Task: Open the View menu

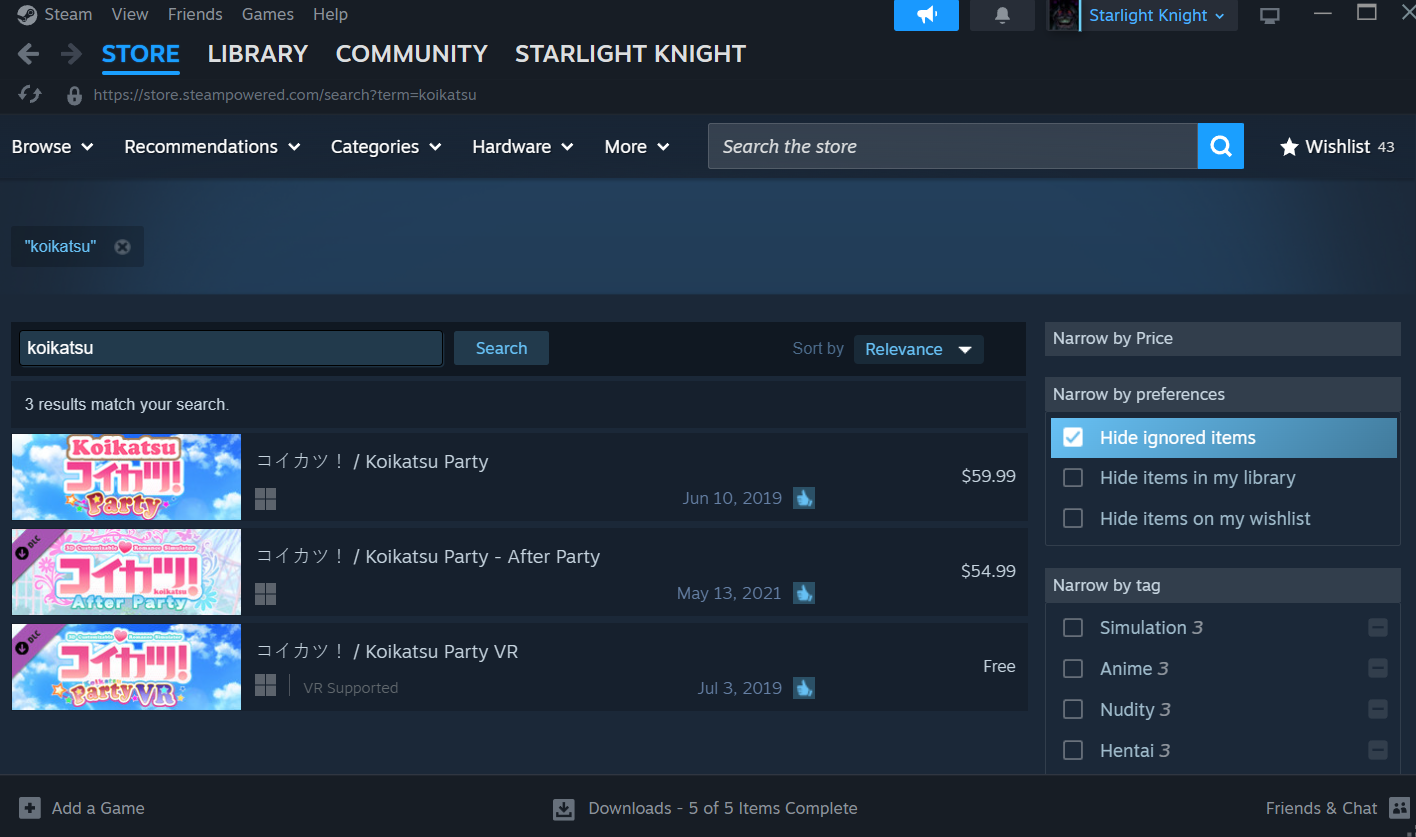Action: [x=130, y=14]
